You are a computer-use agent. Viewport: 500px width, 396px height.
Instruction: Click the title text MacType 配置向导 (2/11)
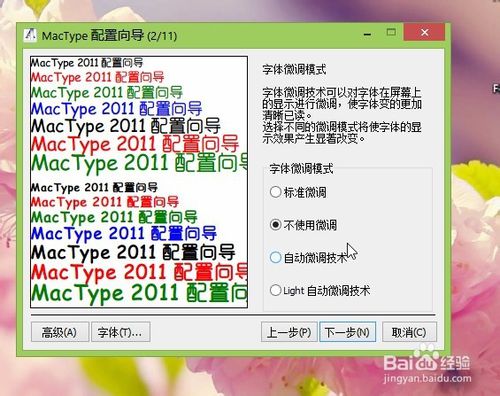(x=109, y=35)
